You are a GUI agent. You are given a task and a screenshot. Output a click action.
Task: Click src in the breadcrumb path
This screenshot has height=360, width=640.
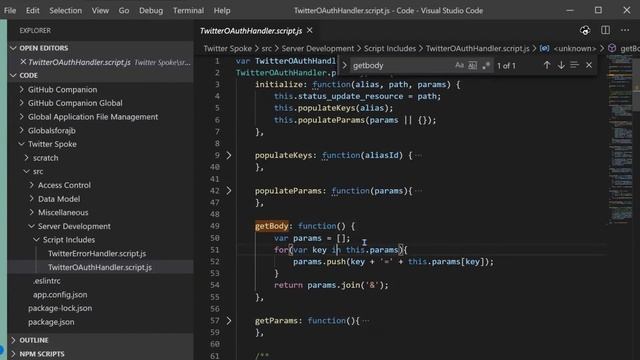point(267,49)
